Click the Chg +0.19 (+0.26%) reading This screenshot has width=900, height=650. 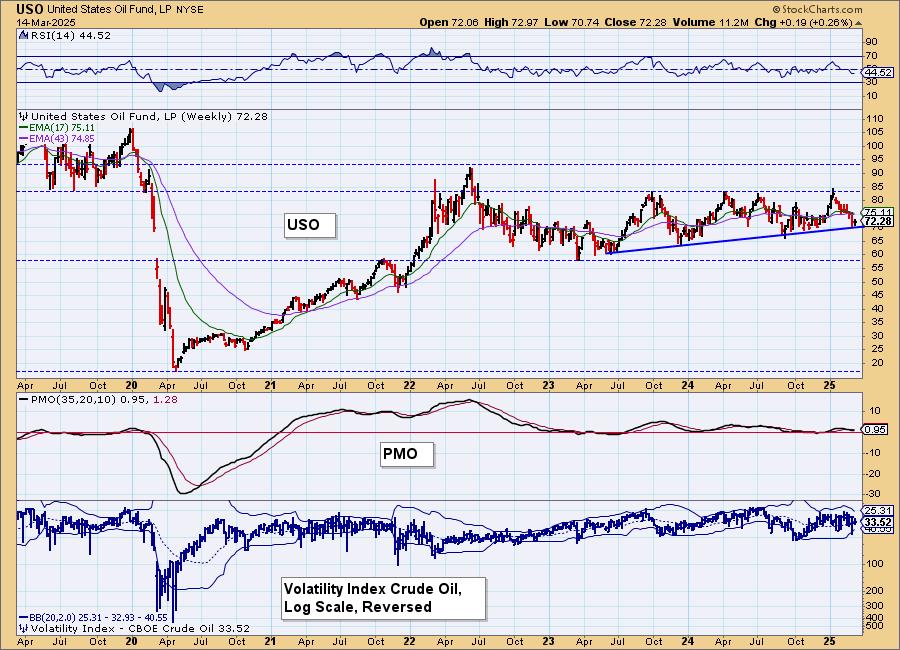pos(804,22)
